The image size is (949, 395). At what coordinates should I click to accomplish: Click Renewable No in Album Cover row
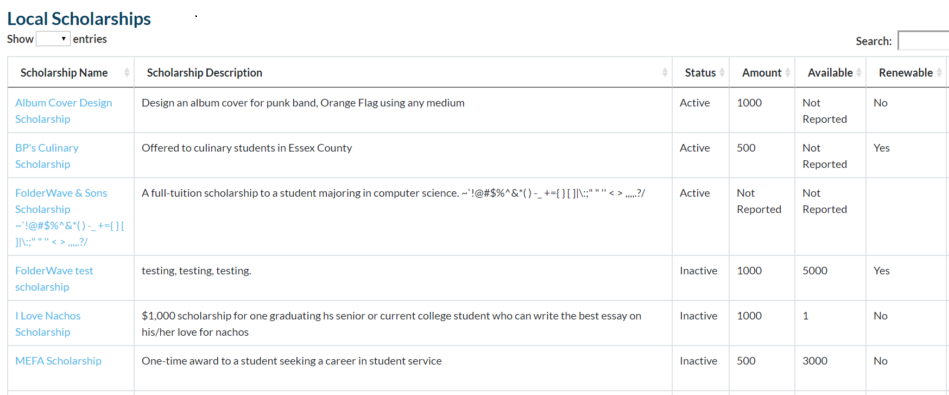881,103
